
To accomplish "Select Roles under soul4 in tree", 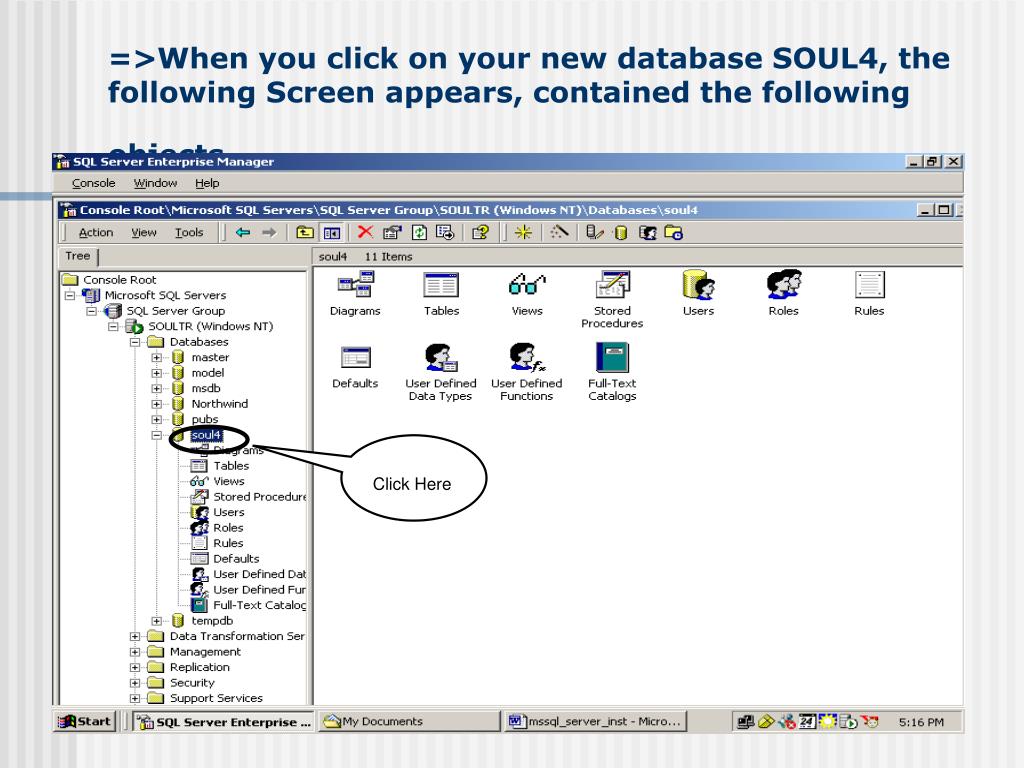I will (228, 528).
